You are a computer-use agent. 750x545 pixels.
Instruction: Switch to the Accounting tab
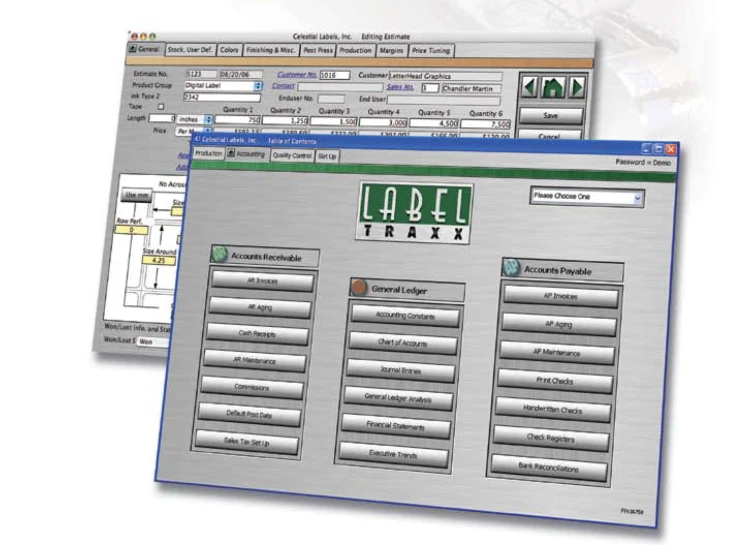click(x=246, y=154)
